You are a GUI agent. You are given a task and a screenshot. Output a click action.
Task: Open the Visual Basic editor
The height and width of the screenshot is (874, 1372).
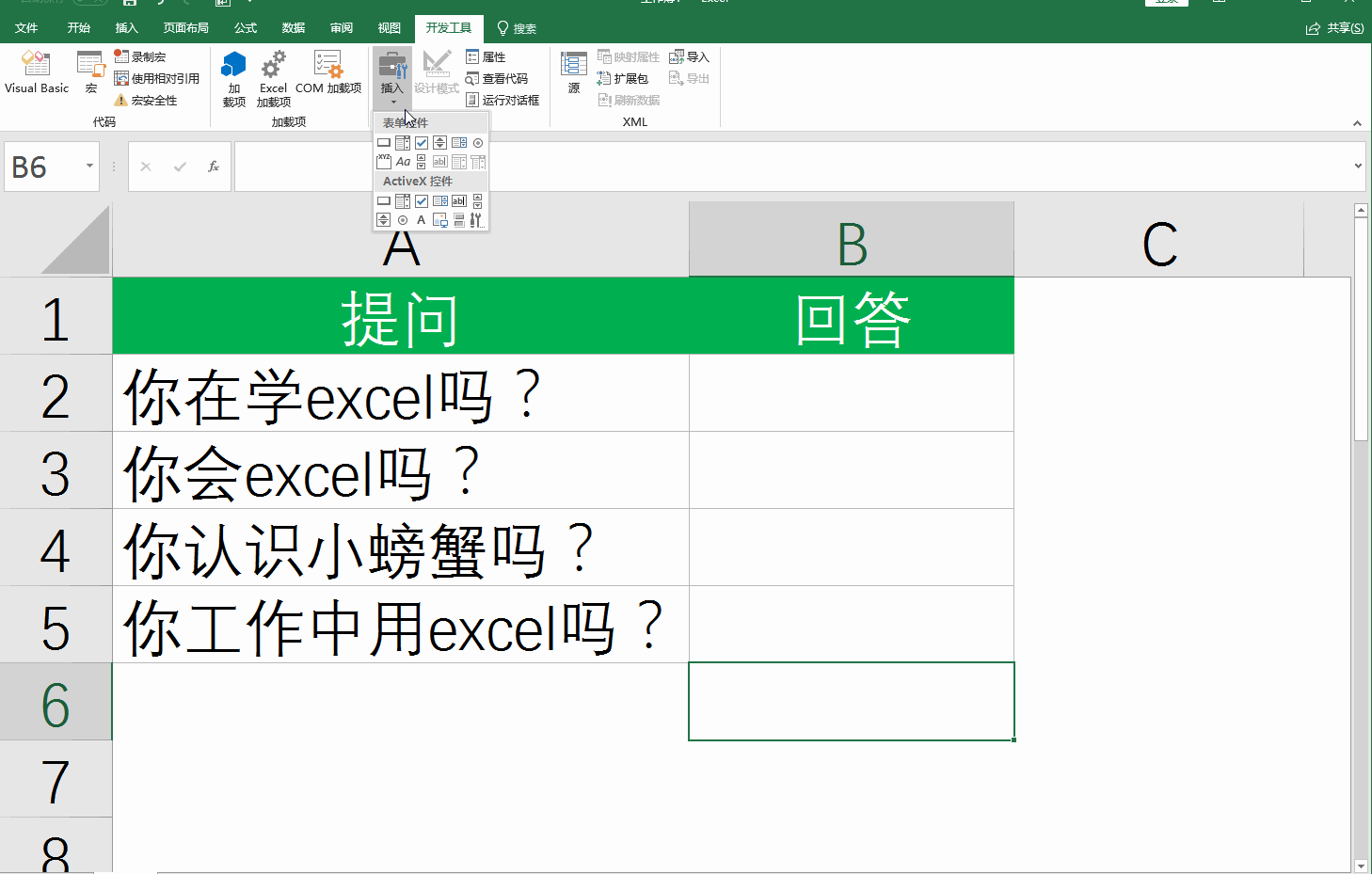click(37, 73)
